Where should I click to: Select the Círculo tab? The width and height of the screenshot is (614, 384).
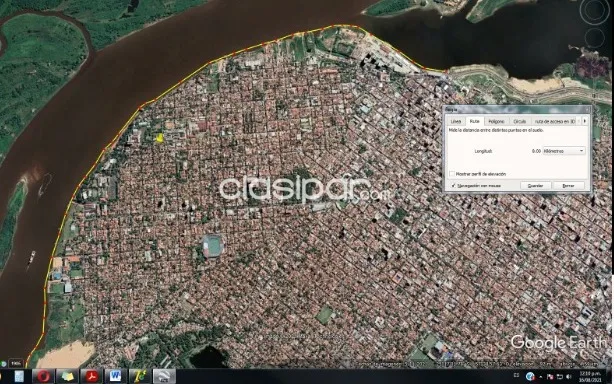520,121
